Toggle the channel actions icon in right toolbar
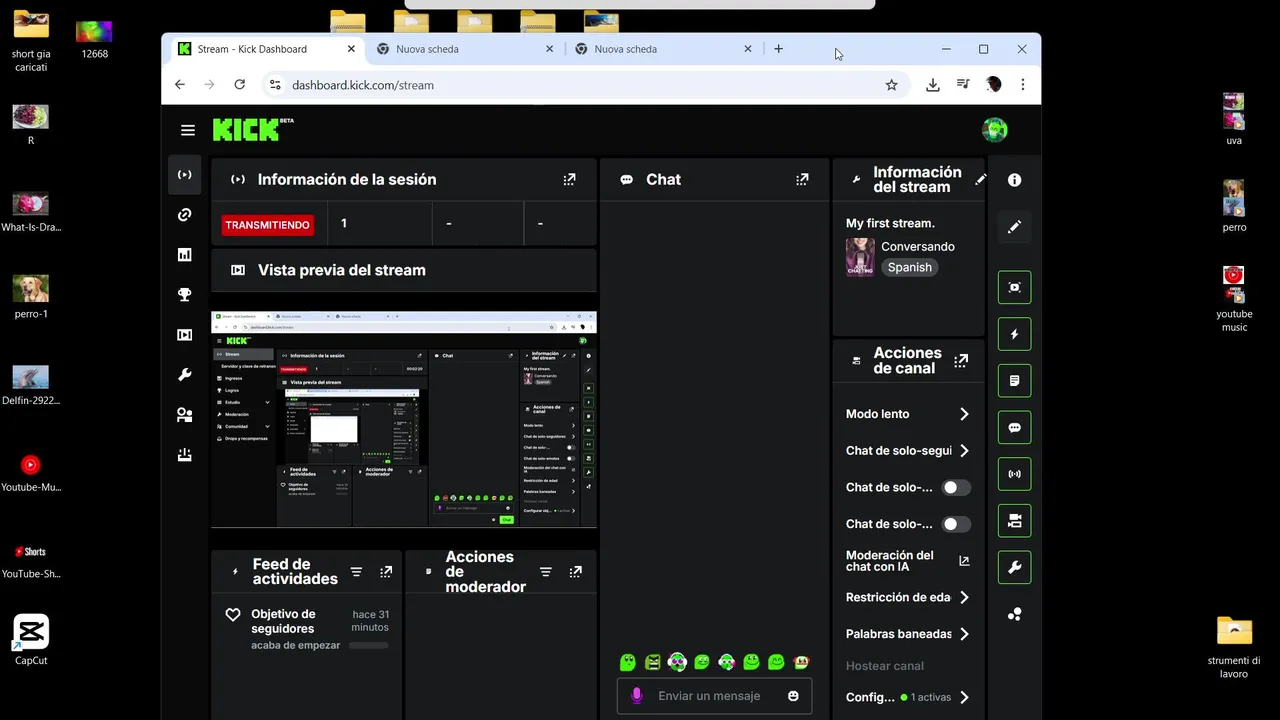1280x720 pixels. (x=1014, y=521)
